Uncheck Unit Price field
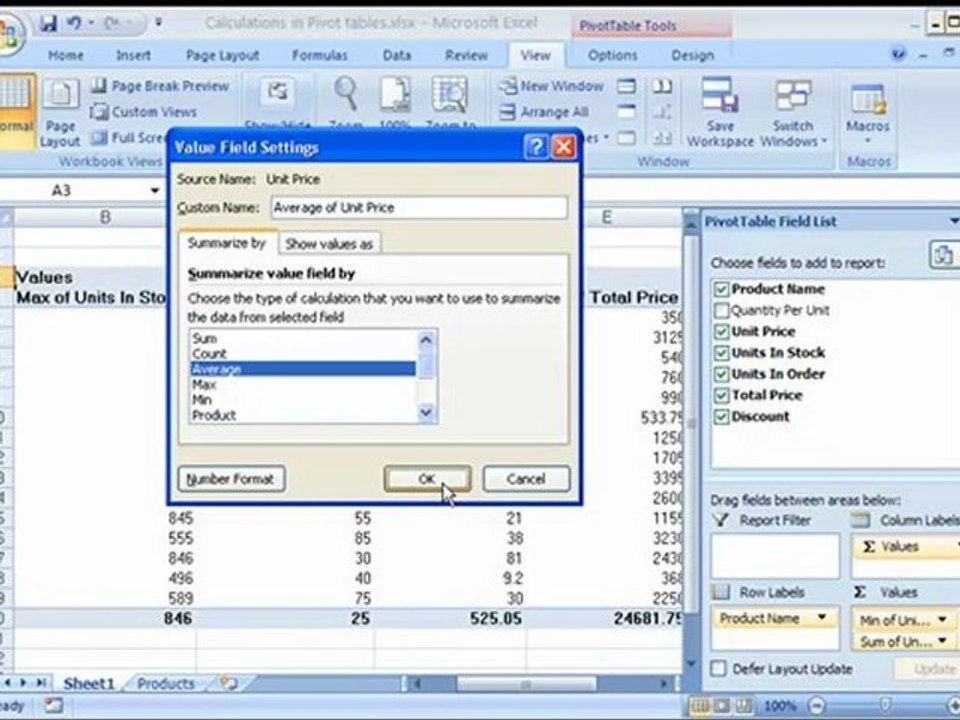Viewport: 960px width, 720px height. pos(721,332)
